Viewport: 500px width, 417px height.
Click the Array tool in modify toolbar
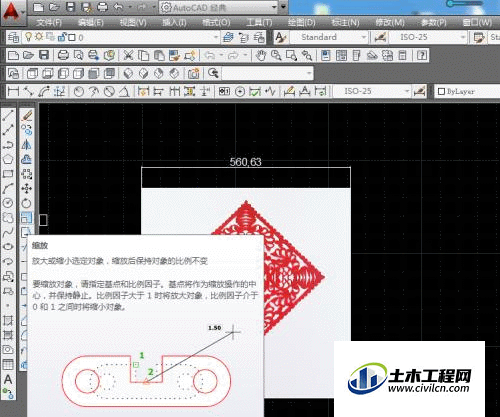[x=27, y=174]
